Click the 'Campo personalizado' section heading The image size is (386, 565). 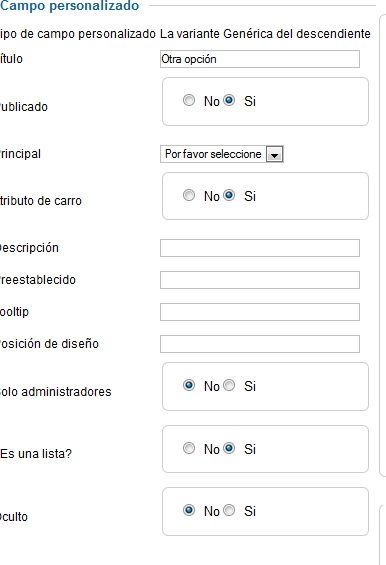tap(69, 6)
